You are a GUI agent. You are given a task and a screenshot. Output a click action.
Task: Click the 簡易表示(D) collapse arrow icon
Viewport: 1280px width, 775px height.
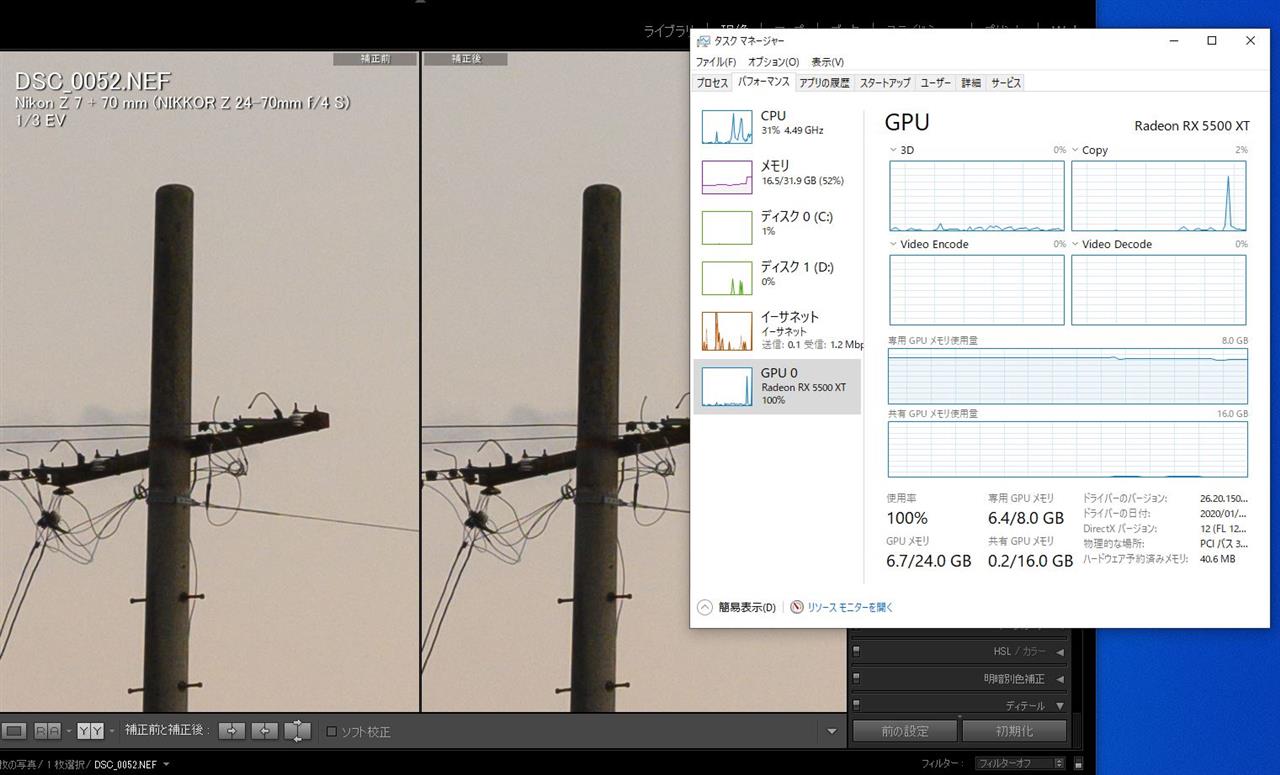705,607
